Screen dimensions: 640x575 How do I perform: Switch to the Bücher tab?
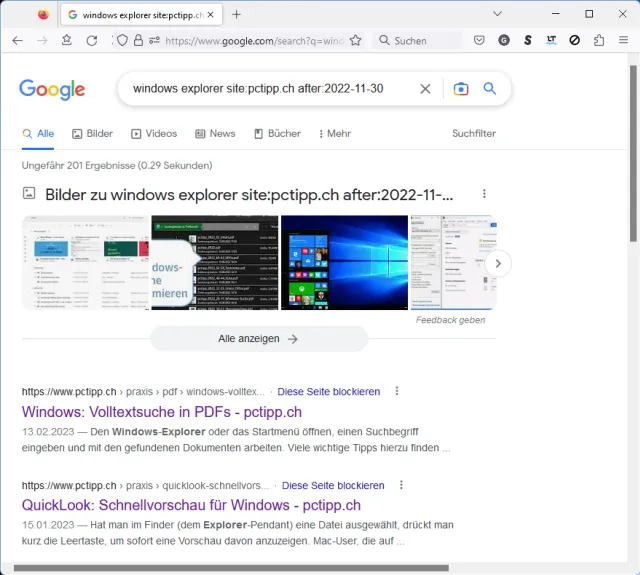tap(277, 133)
